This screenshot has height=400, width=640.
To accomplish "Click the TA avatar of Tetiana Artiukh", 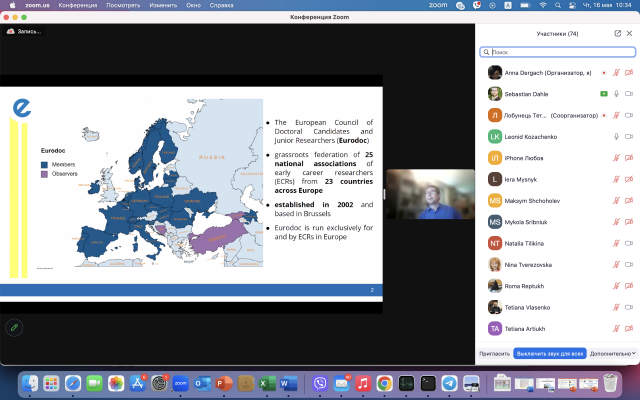I will tap(495, 329).
